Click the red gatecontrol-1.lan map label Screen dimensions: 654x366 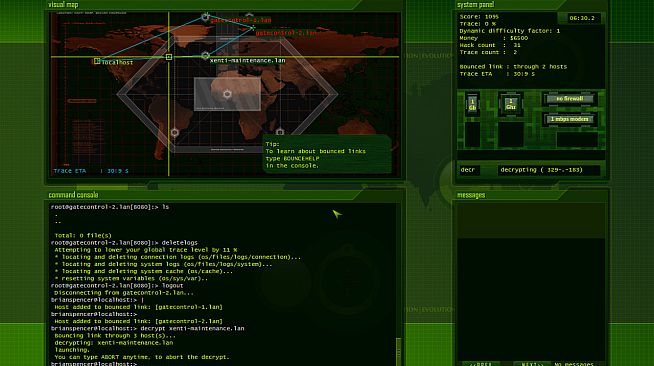click(240, 20)
